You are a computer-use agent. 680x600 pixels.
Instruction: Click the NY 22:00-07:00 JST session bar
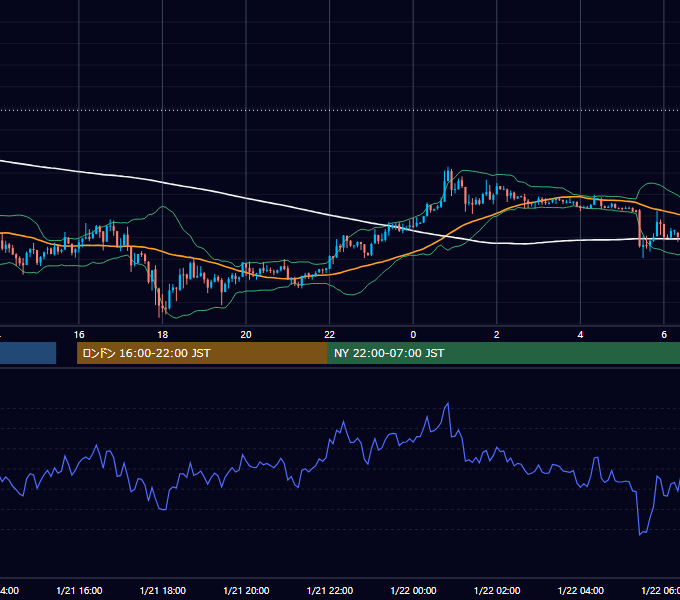point(503,353)
